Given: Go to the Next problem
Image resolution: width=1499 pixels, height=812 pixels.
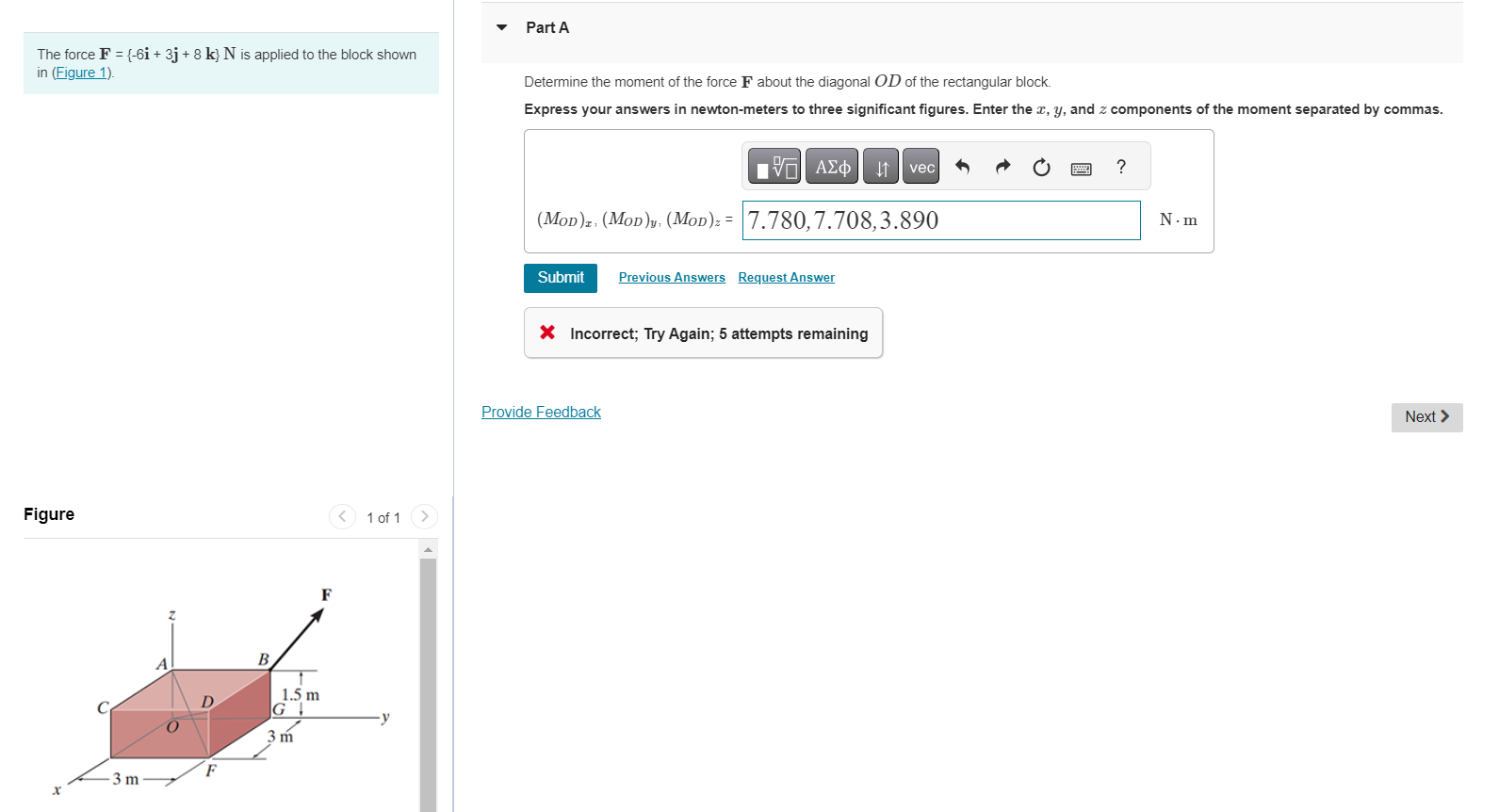Looking at the screenshot, I should coord(1426,417).
